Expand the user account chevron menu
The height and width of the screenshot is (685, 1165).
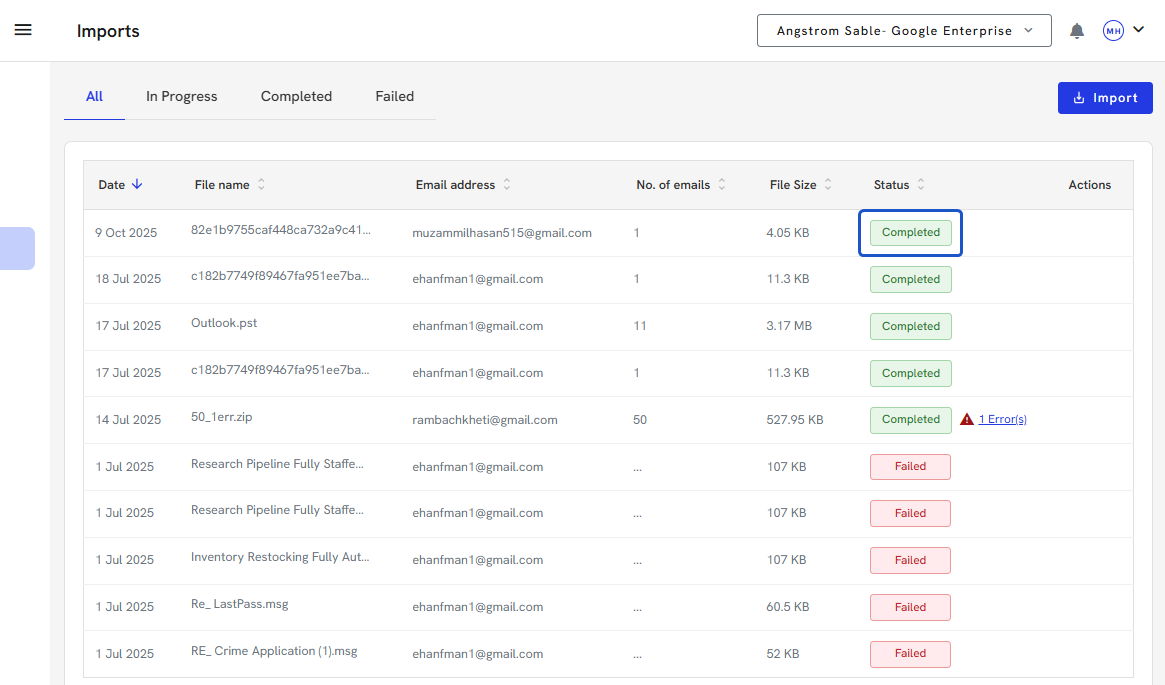(1138, 30)
